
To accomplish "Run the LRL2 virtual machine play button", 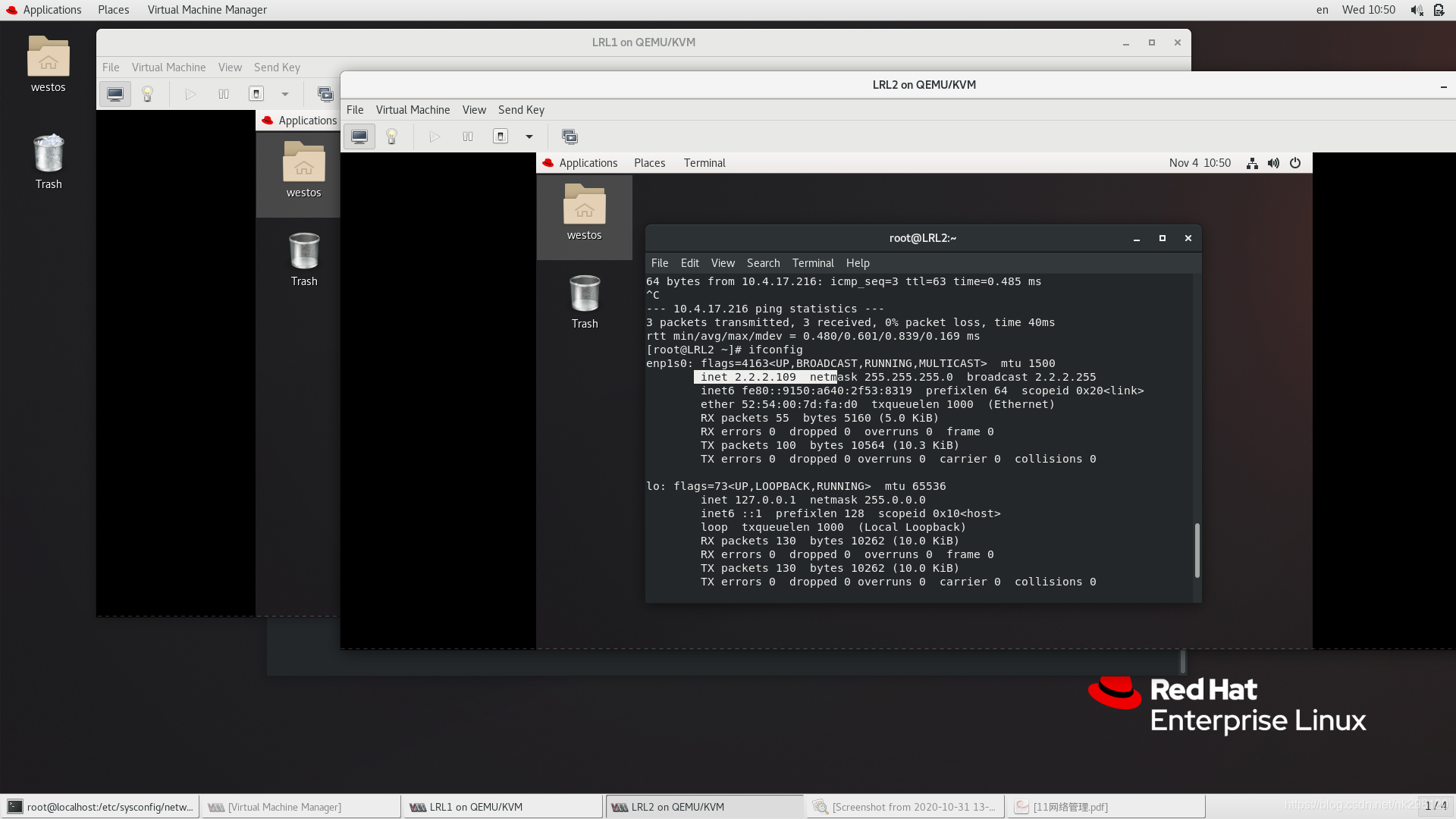I will point(435,136).
